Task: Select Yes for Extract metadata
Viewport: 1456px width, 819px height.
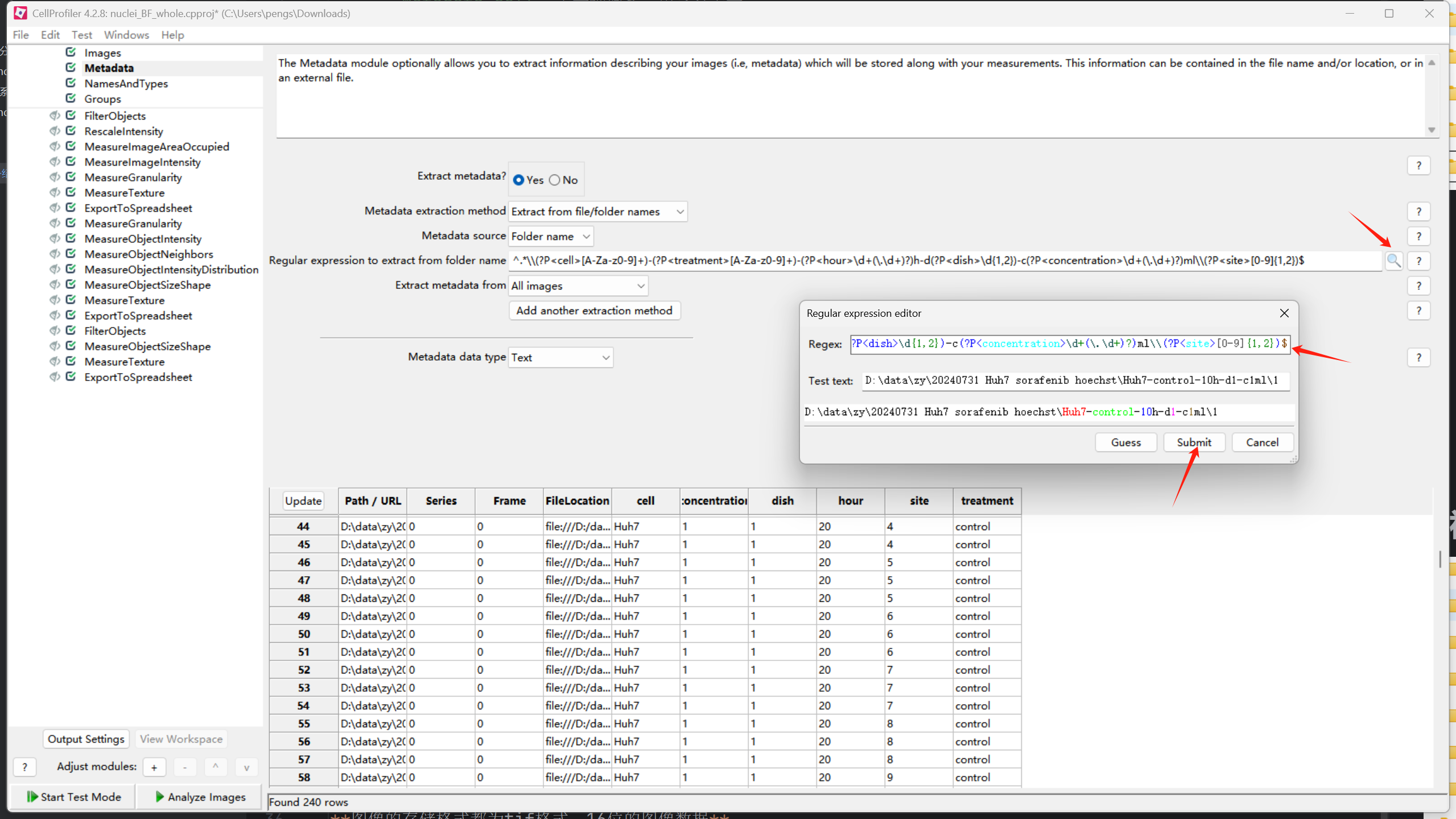Action: tap(518, 180)
